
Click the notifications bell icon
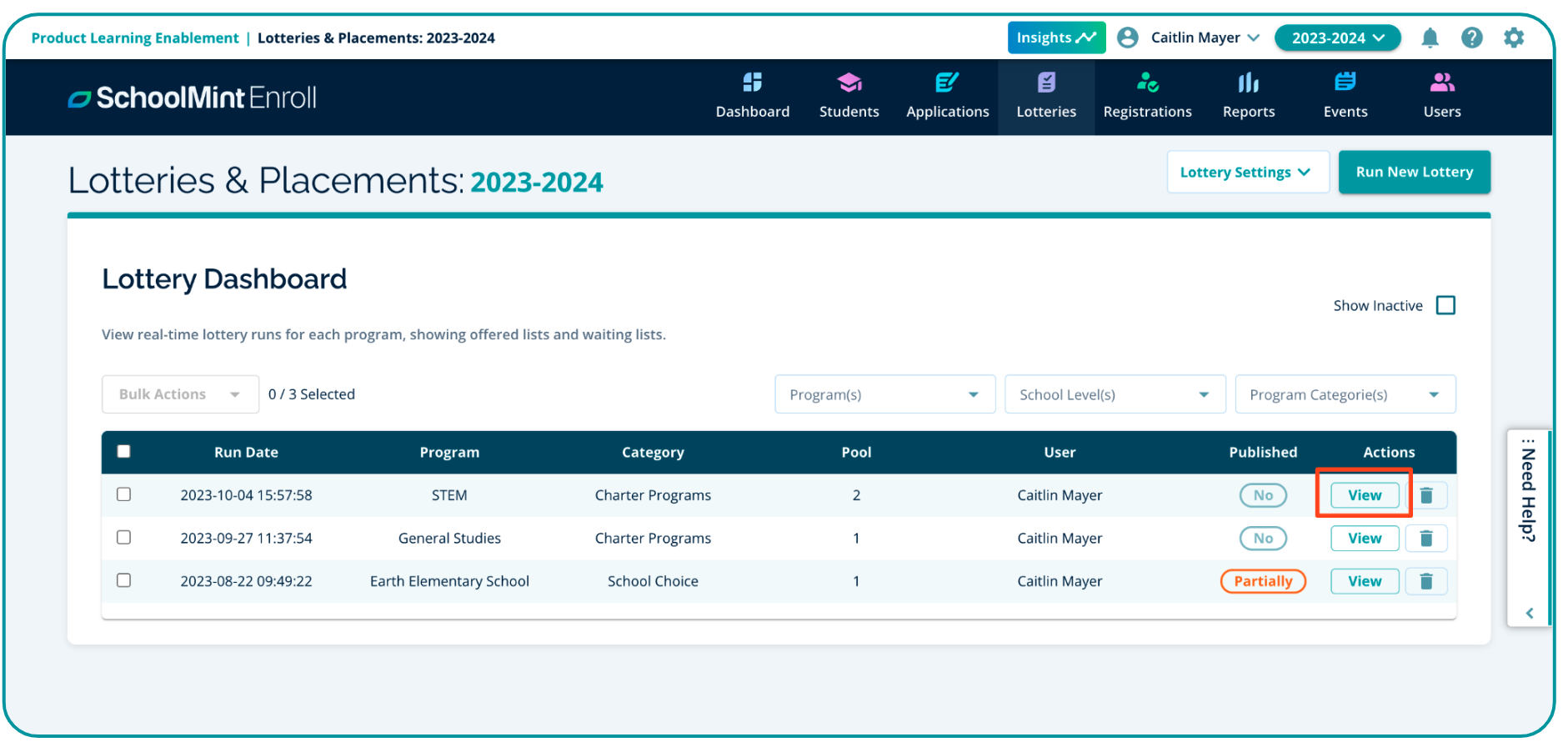[x=1430, y=38]
